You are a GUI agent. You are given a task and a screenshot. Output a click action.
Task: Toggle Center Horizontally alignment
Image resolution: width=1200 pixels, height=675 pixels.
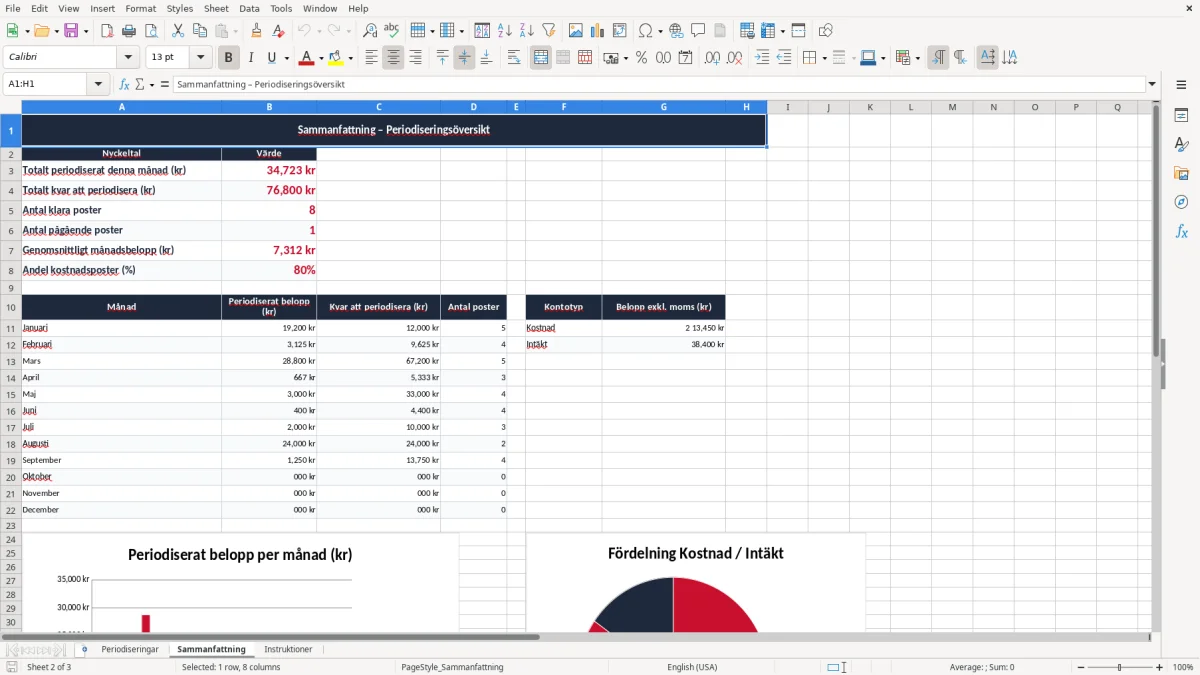pyautogui.click(x=393, y=58)
